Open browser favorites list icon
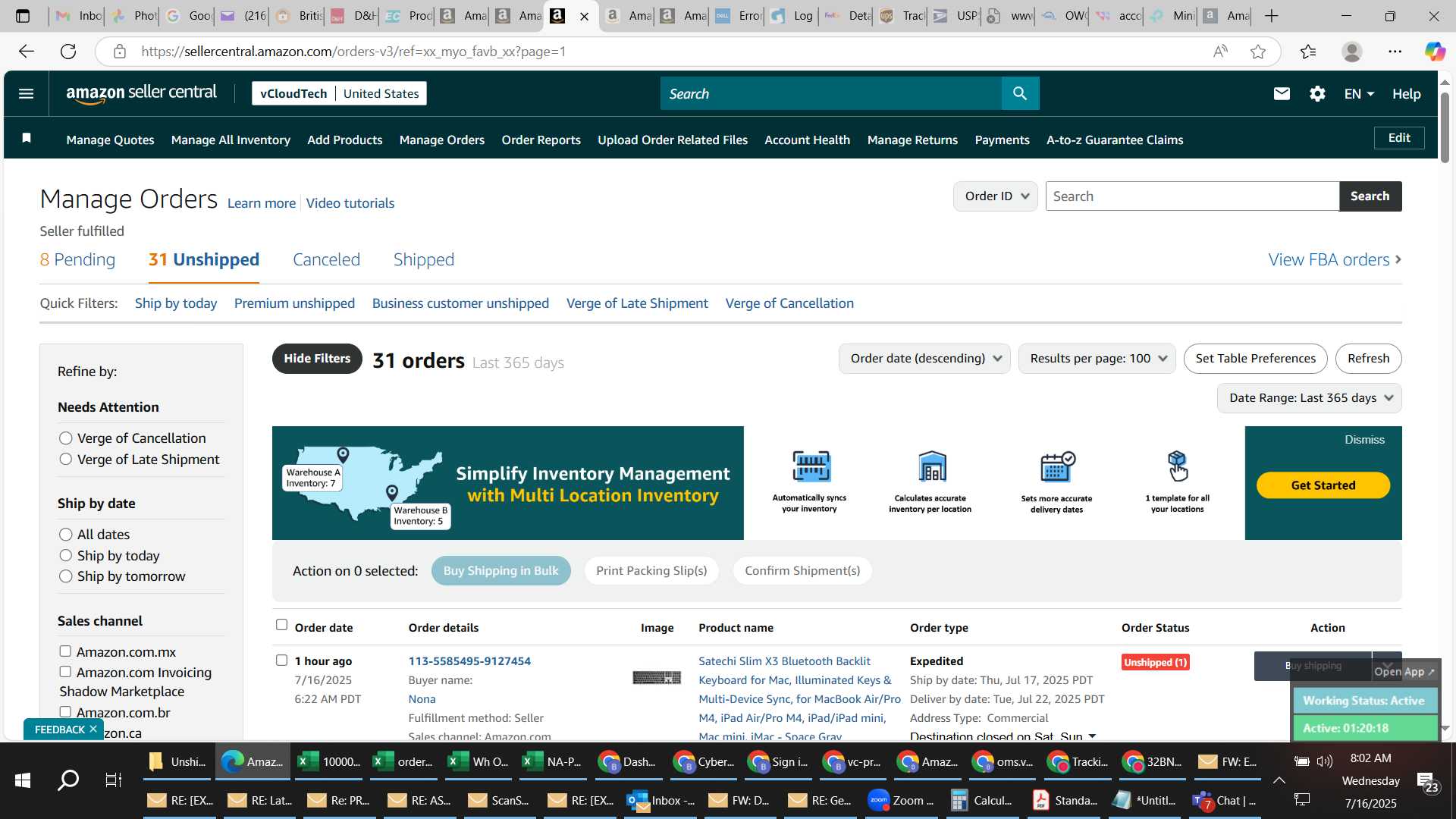Screen dimensions: 1456x819 1308,52
